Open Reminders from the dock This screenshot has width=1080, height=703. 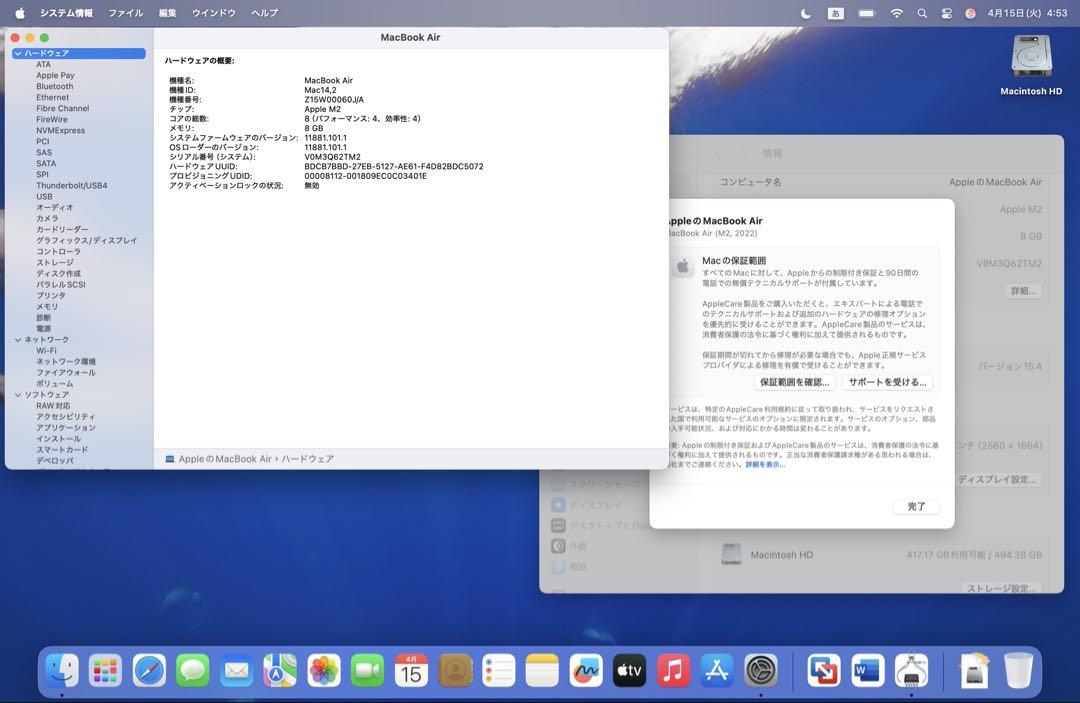point(499,671)
